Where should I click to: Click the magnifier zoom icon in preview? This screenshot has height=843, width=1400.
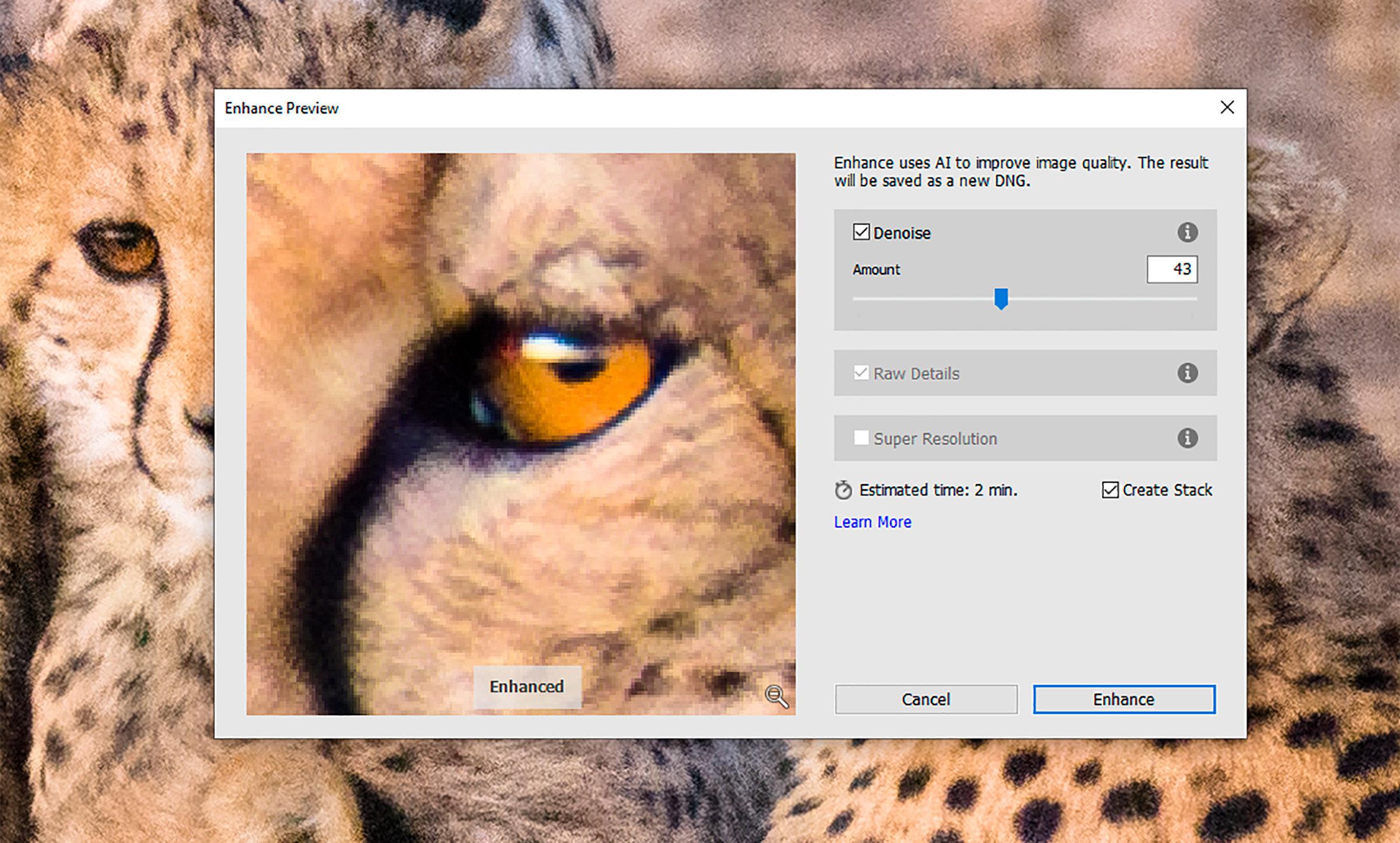coord(776,695)
